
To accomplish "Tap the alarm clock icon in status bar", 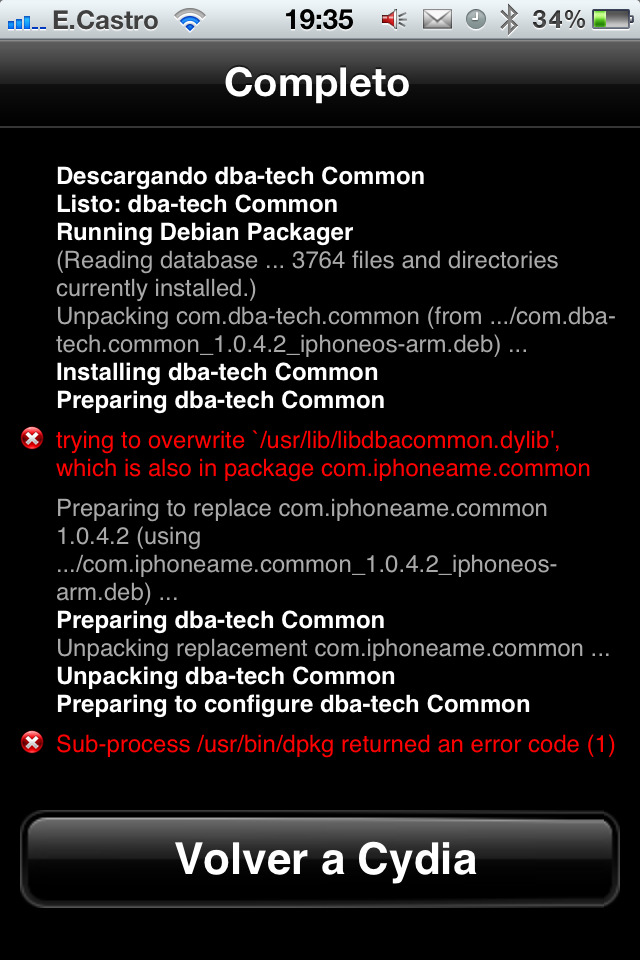I will [x=476, y=20].
